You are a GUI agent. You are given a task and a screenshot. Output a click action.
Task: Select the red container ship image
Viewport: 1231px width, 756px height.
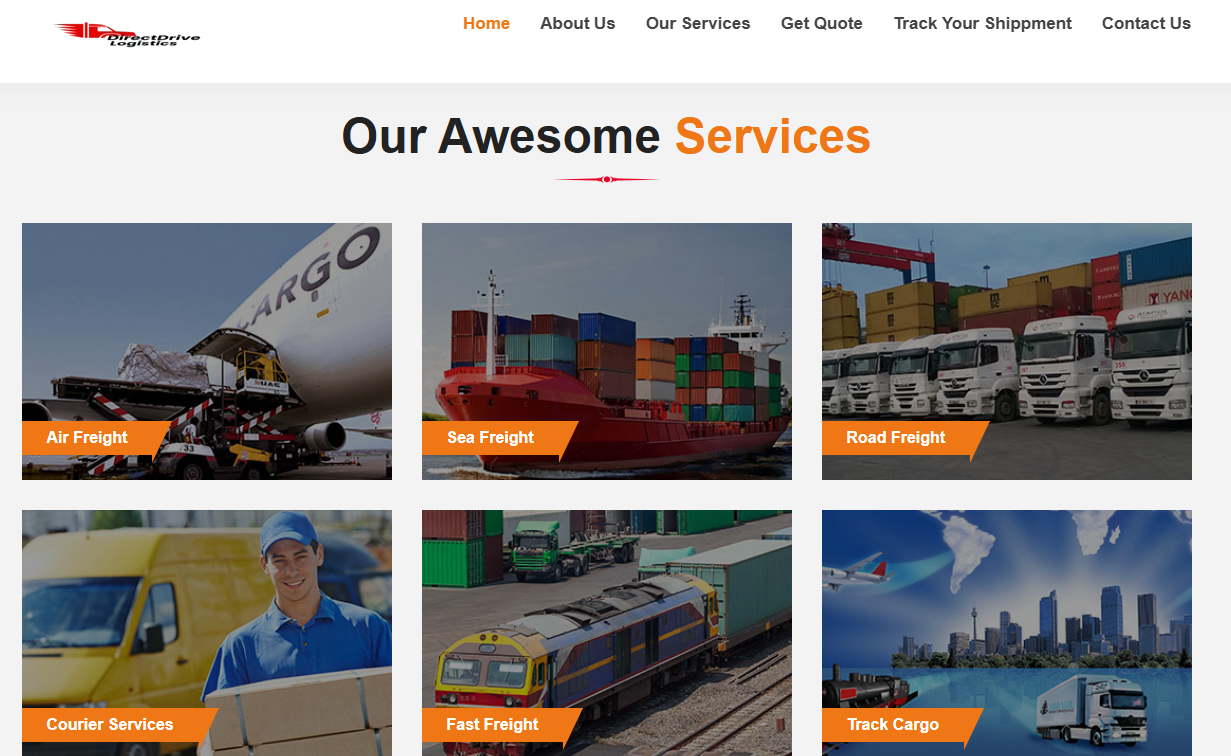point(607,351)
